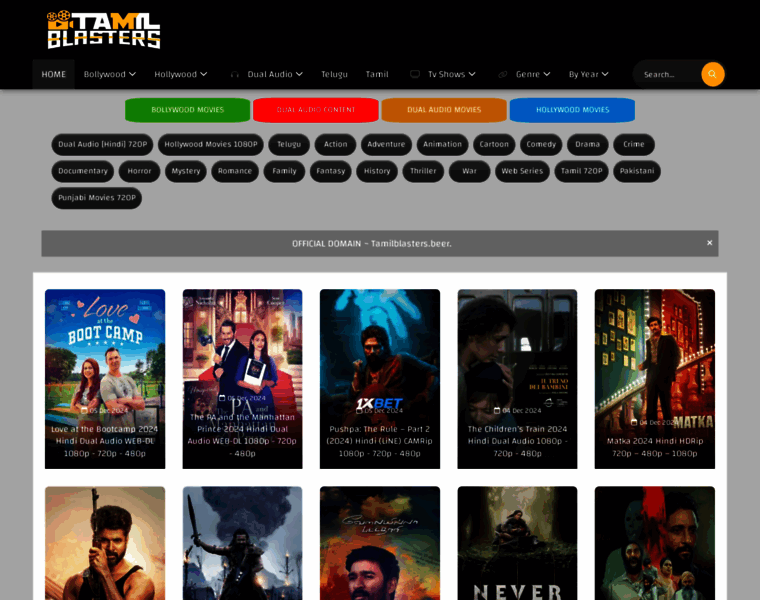Choose the Adventure genre tag
760x600 pixels.
tap(386, 144)
